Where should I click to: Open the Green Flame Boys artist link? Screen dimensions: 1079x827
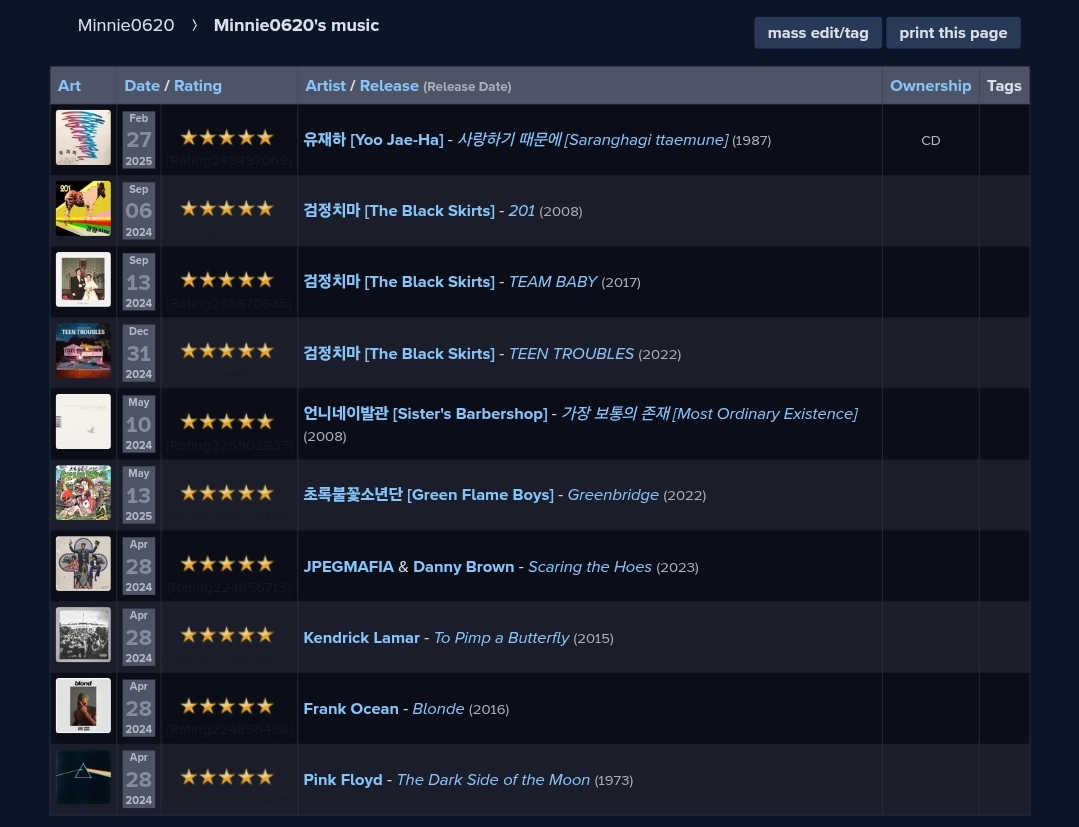(429, 495)
